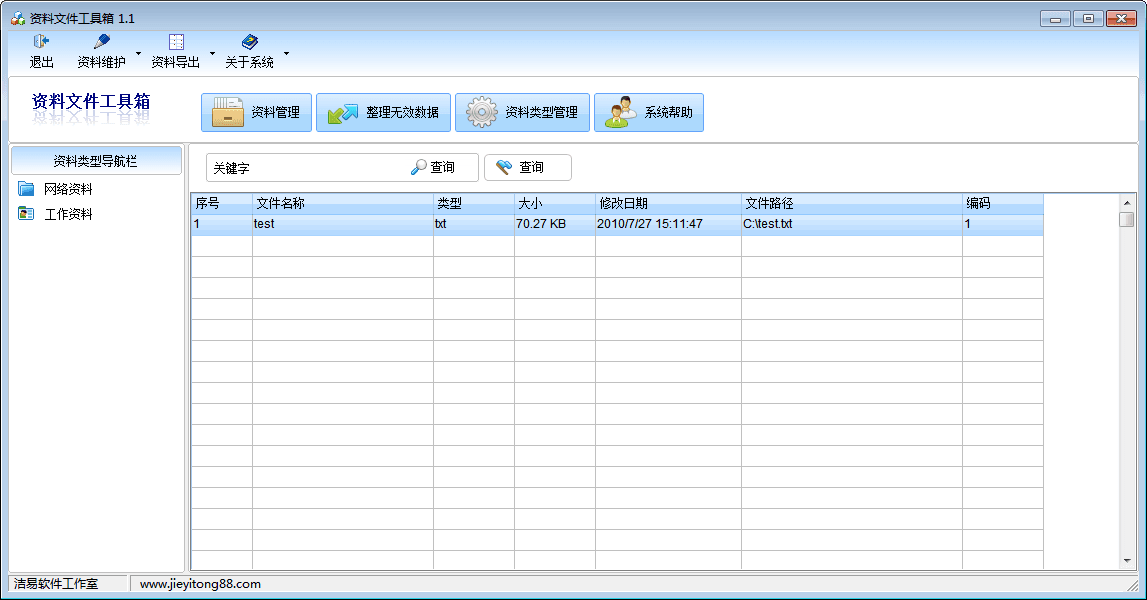The height and width of the screenshot is (600, 1147).
Task: Click the 资料导出 export icon
Action: pyautogui.click(x=176, y=42)
